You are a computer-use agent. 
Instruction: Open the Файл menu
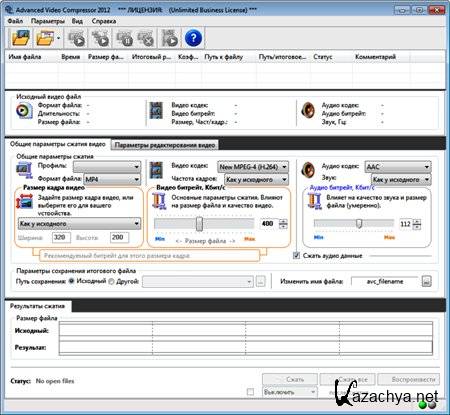(x=15, y=21)
